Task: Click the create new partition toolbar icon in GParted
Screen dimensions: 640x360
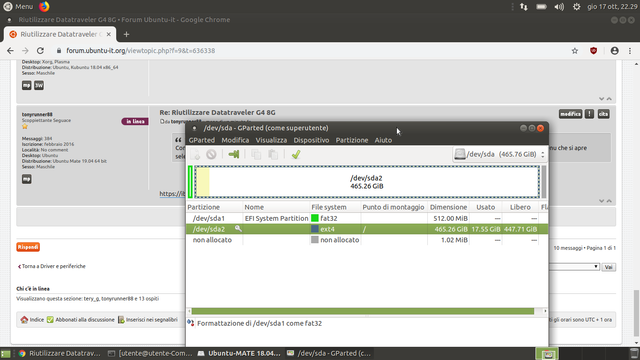Action: [195, 154]
